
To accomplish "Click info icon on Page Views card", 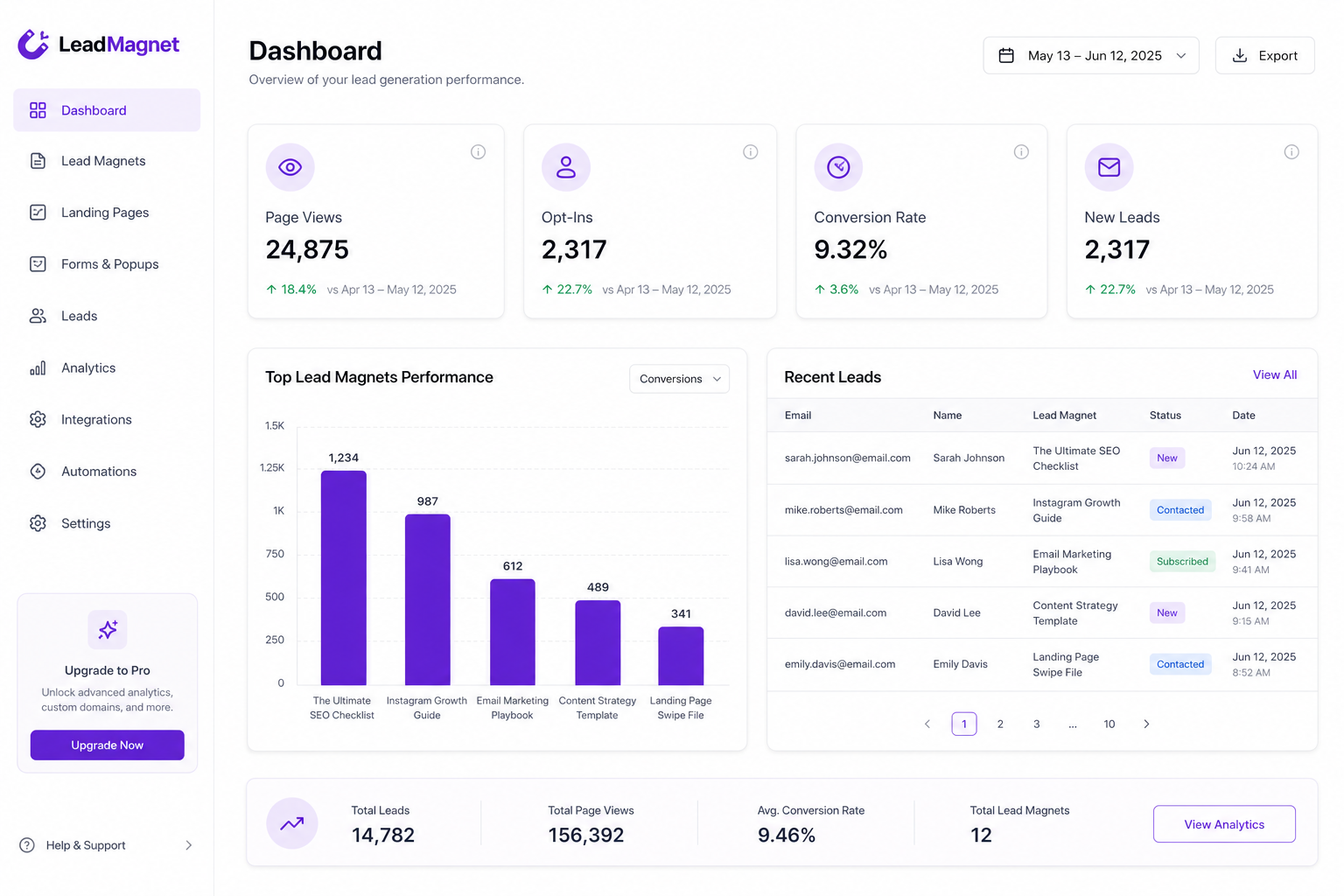I will click(478, 152).
